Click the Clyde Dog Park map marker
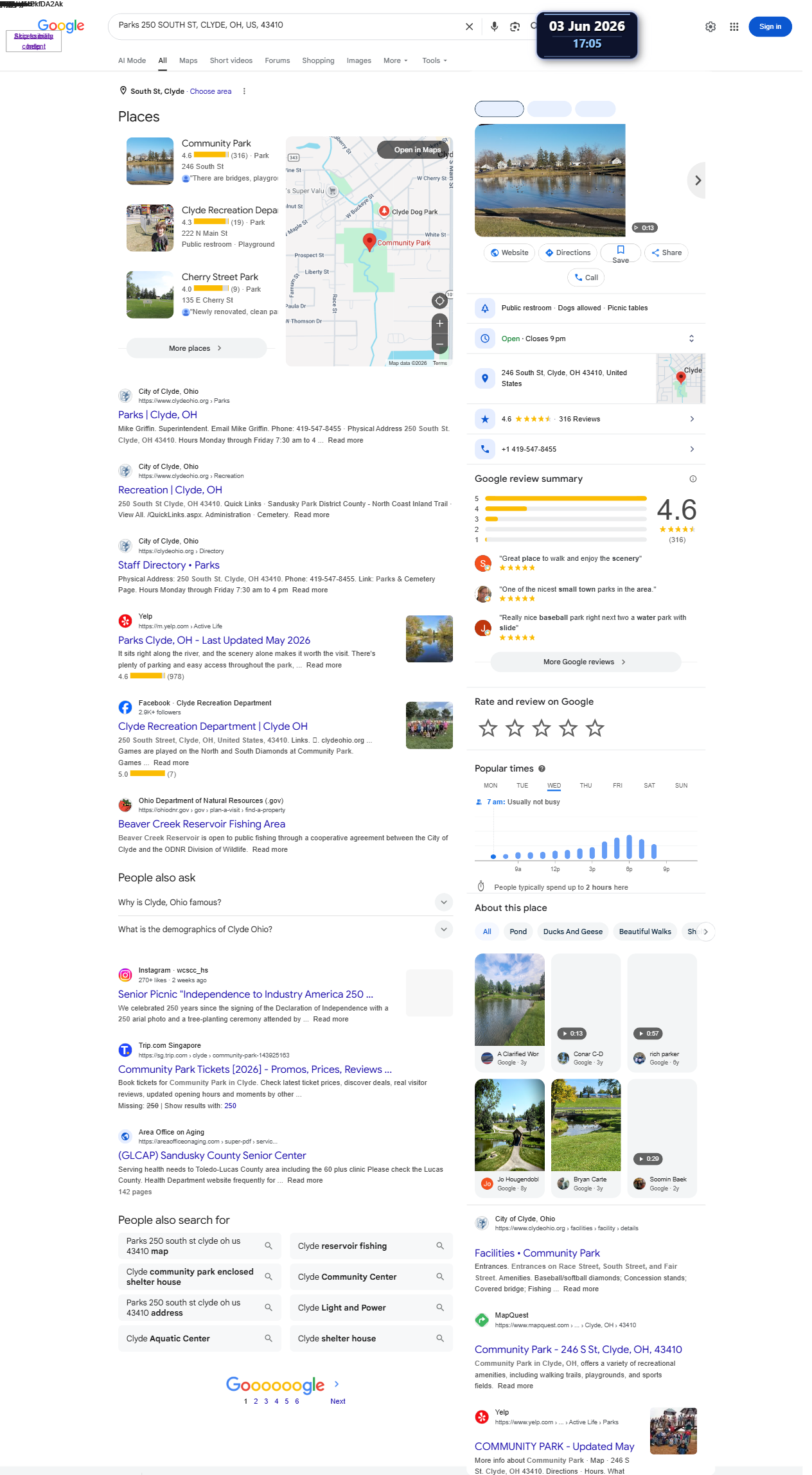Screen dimensions: 812x1475 (x=384, y=211)
